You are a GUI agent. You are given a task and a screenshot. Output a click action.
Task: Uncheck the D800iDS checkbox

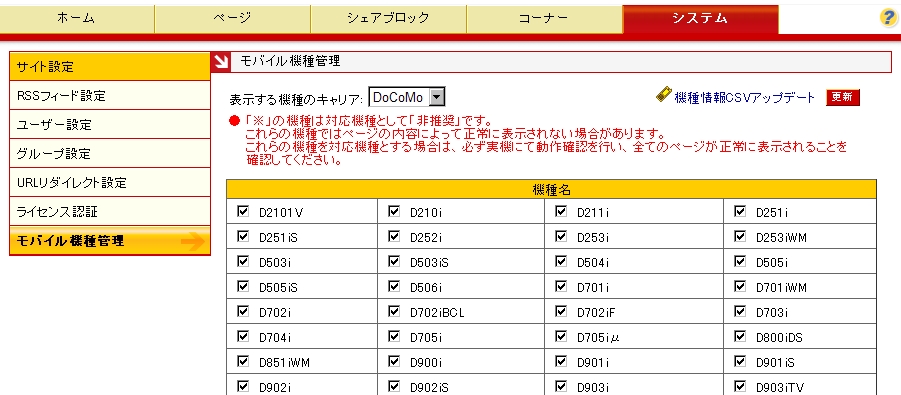click(740, 336)
